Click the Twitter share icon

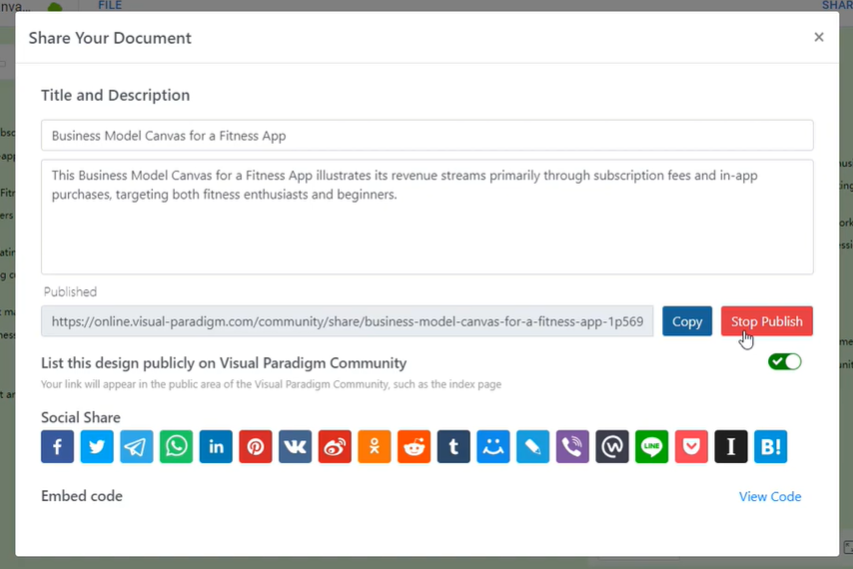coord(97,446)
